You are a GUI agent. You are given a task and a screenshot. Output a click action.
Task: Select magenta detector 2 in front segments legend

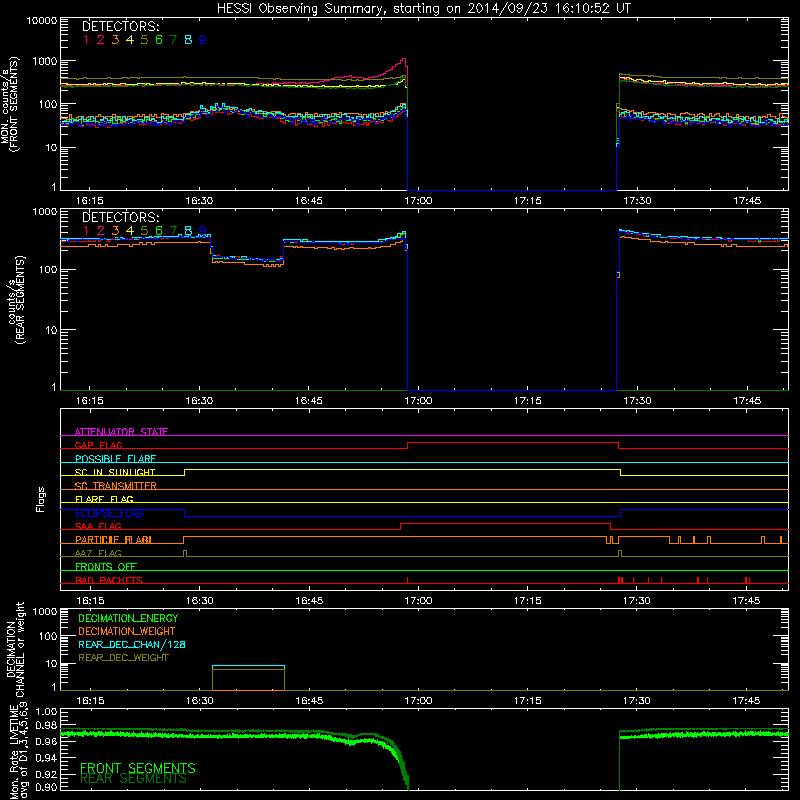pos(101,40)
